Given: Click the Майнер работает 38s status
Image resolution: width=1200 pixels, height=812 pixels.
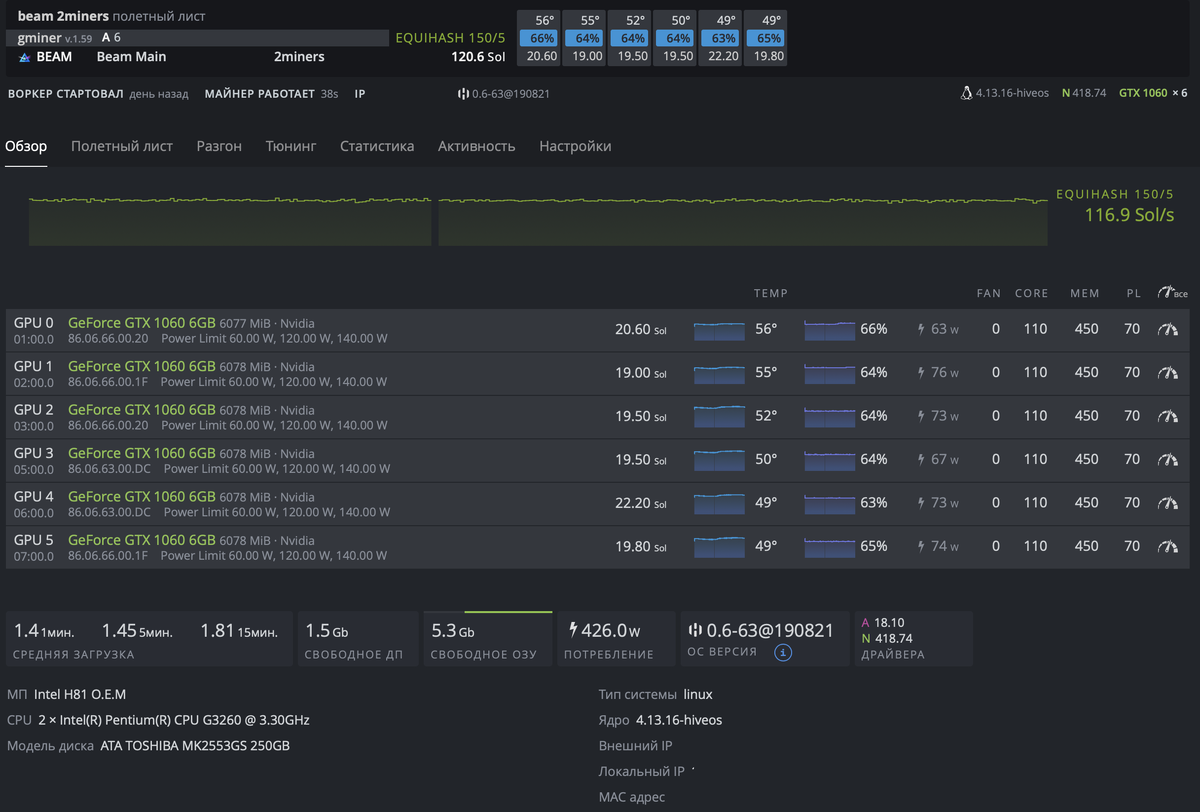Looking at the screenshot, I should [271, 93].
